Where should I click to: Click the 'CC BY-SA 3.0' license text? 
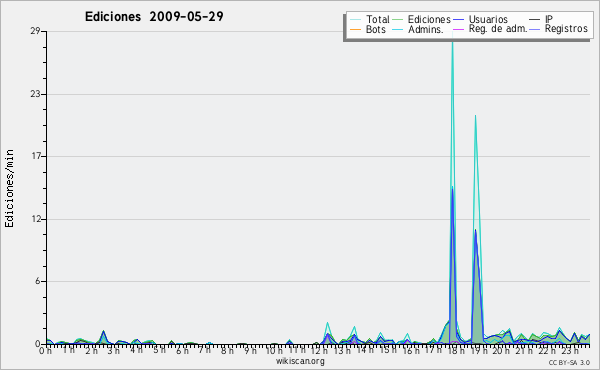click(x=569, y=363)
